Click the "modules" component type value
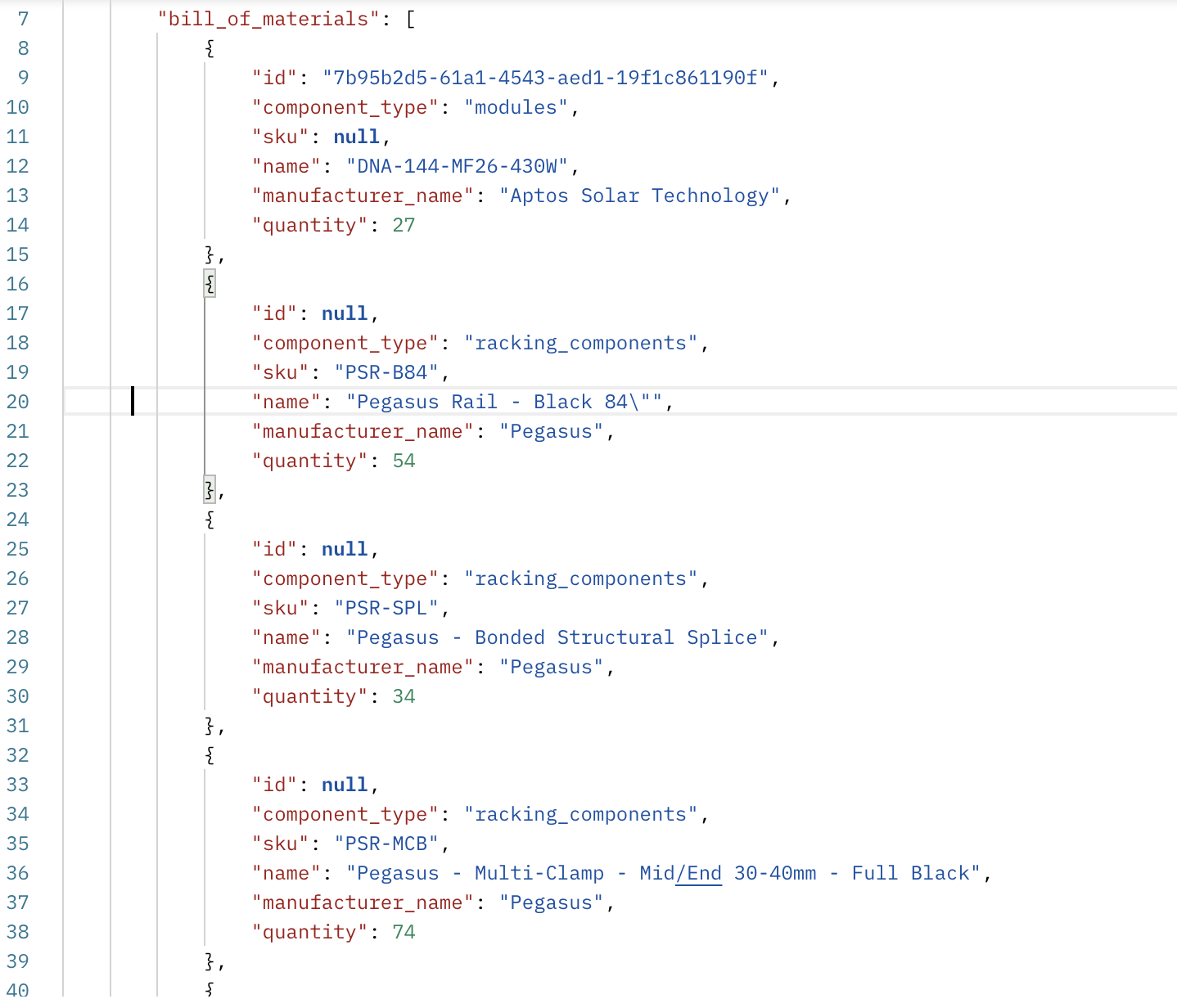This screenshot has height=1008, width=1177. tap(516, 107)
